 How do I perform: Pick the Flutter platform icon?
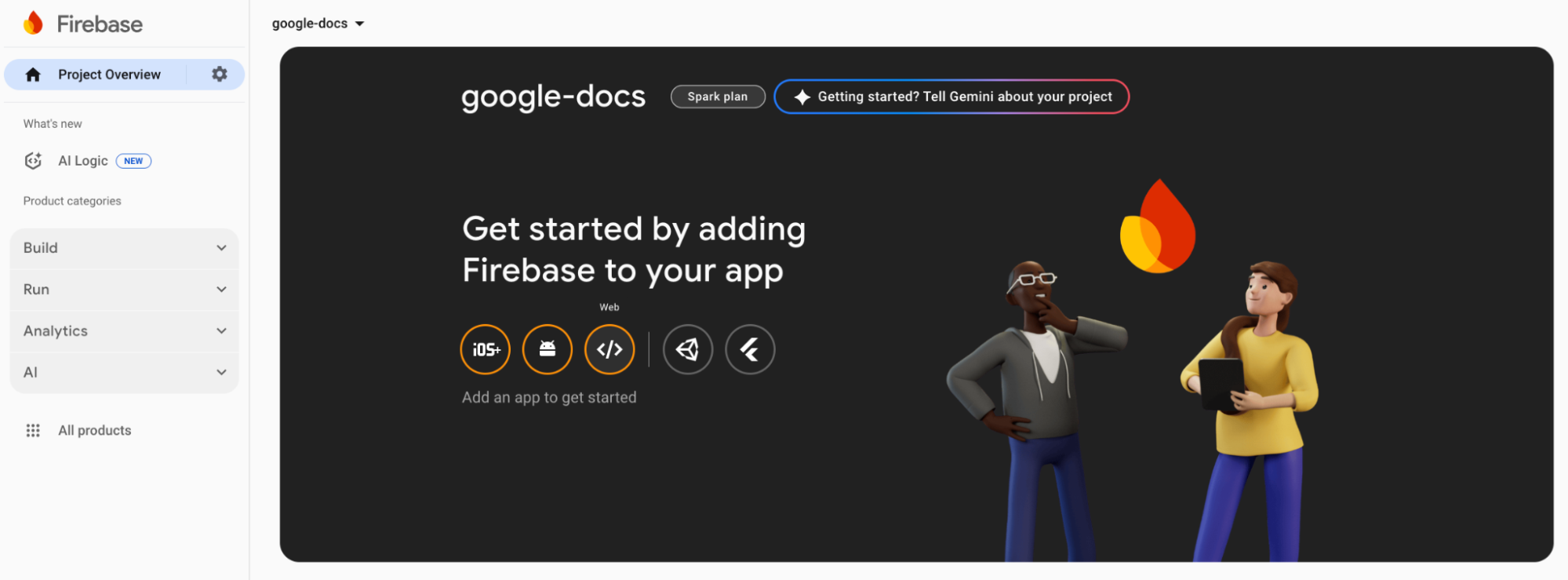[750, 349]
